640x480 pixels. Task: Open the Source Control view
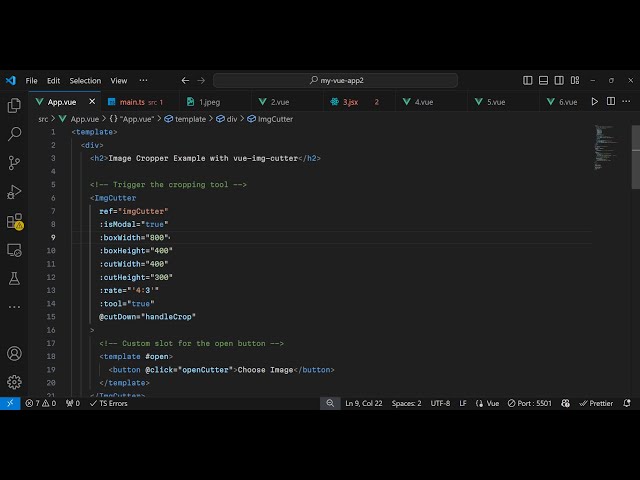click(x=14, y=162)
